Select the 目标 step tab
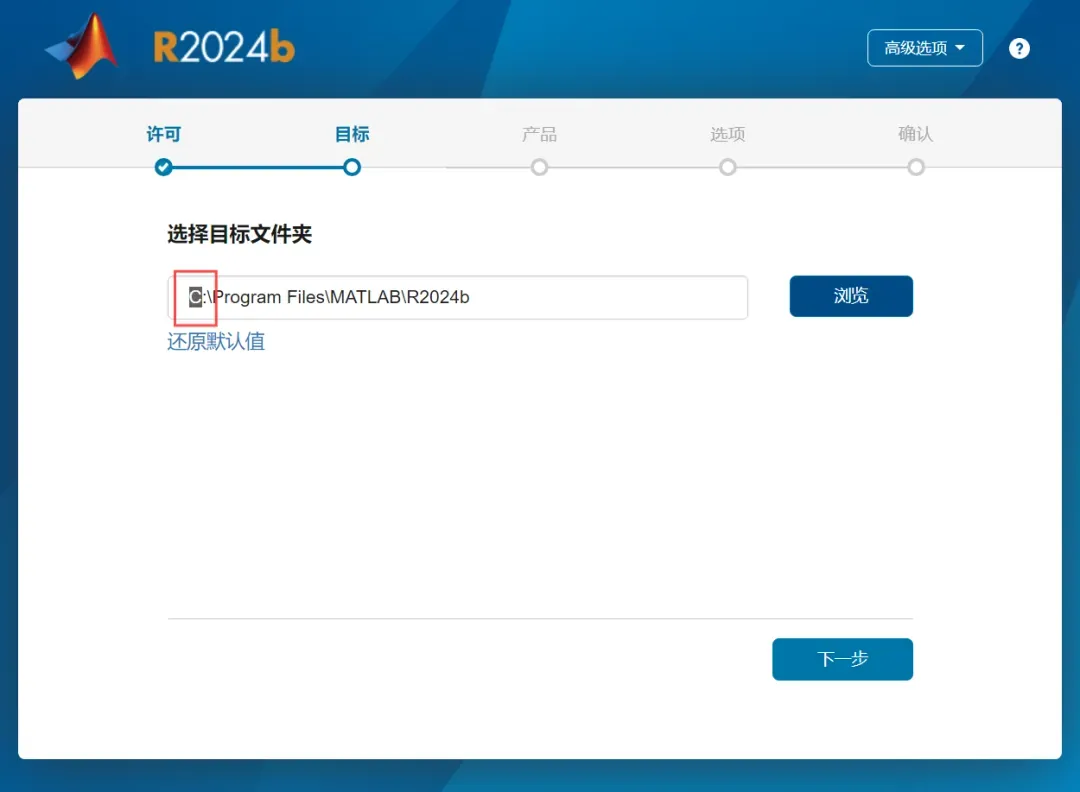Screen dimensions: 1080x792 coord(352,134)
